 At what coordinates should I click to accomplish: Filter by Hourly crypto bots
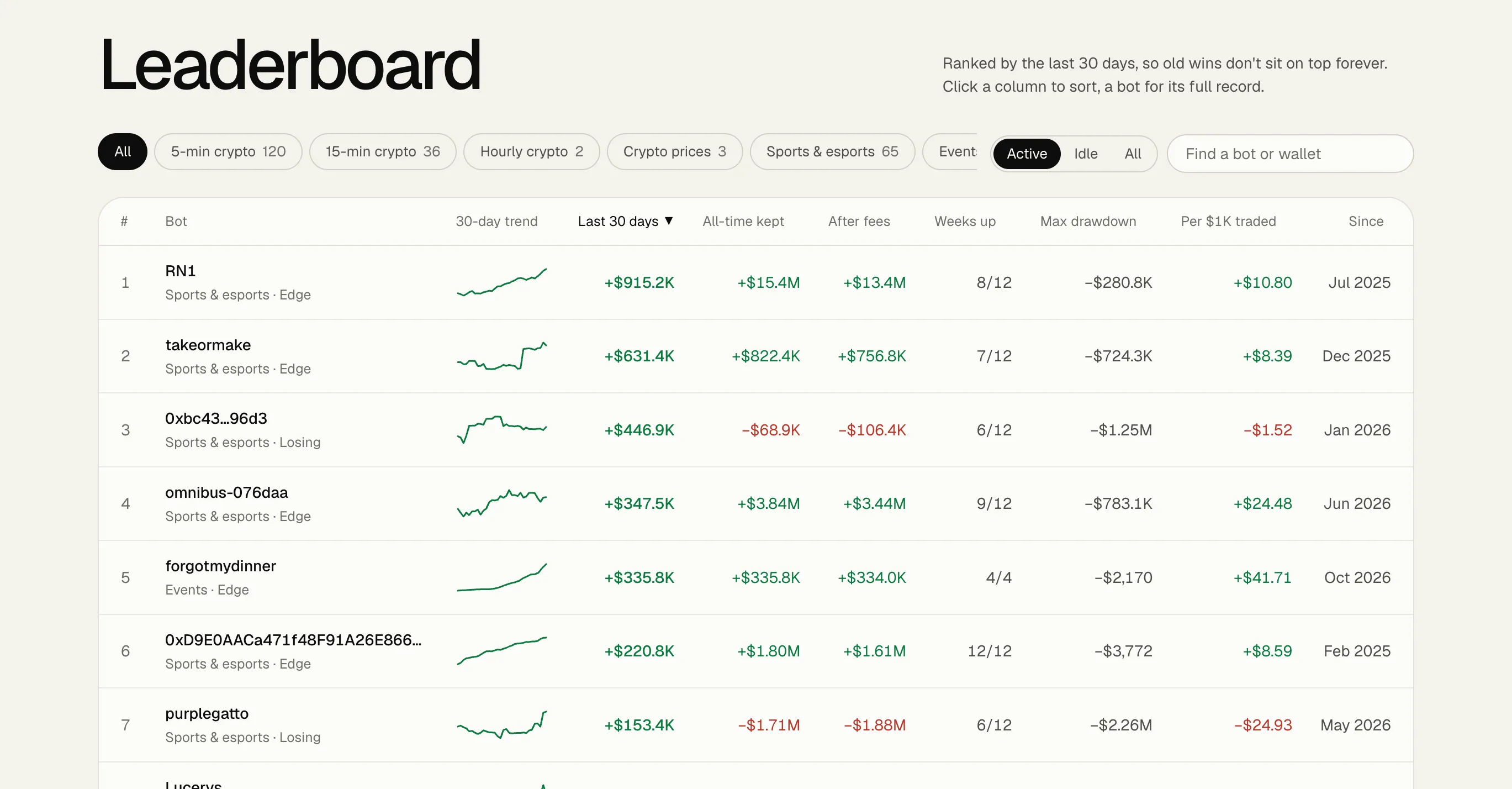tap(531, 151)
